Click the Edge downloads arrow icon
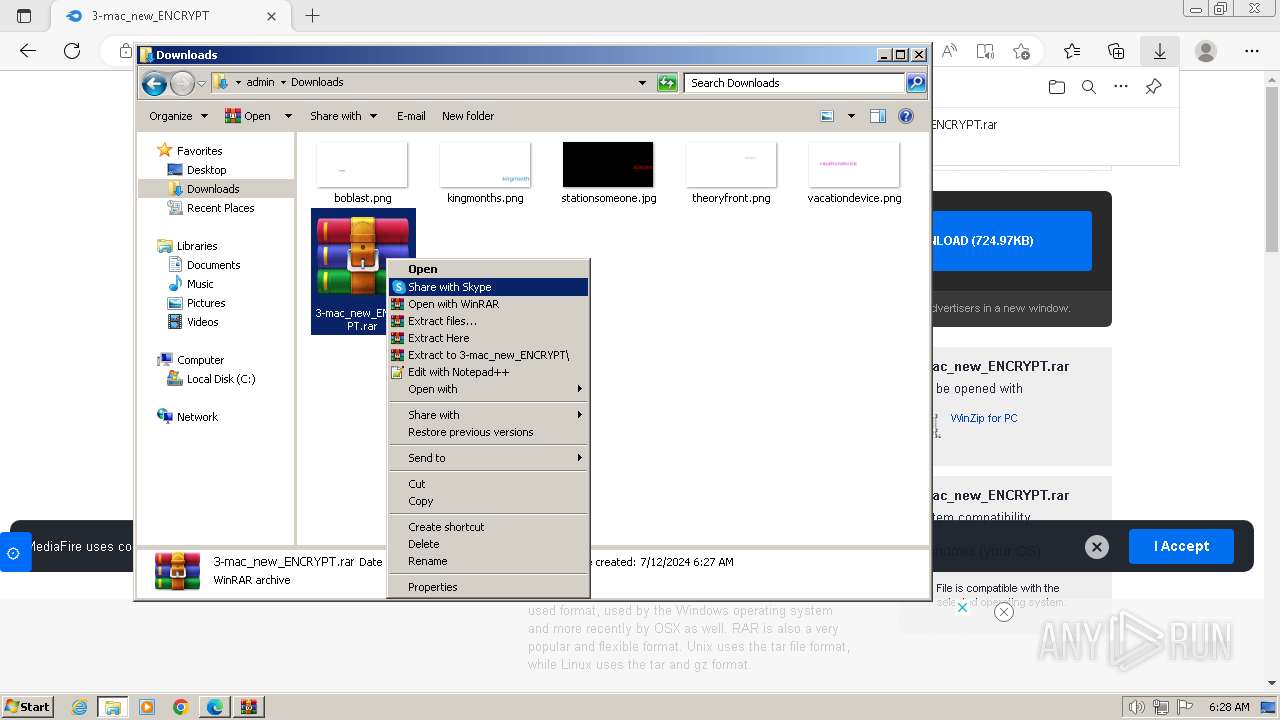Screen dimensions: 1280x720 1159,51
